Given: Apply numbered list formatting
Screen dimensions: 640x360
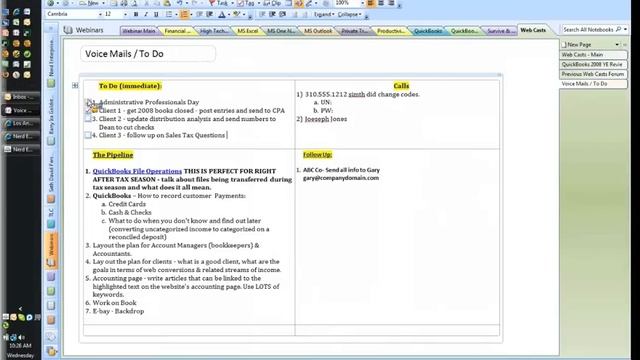Looking at the screenshot, I should (184, 14).
